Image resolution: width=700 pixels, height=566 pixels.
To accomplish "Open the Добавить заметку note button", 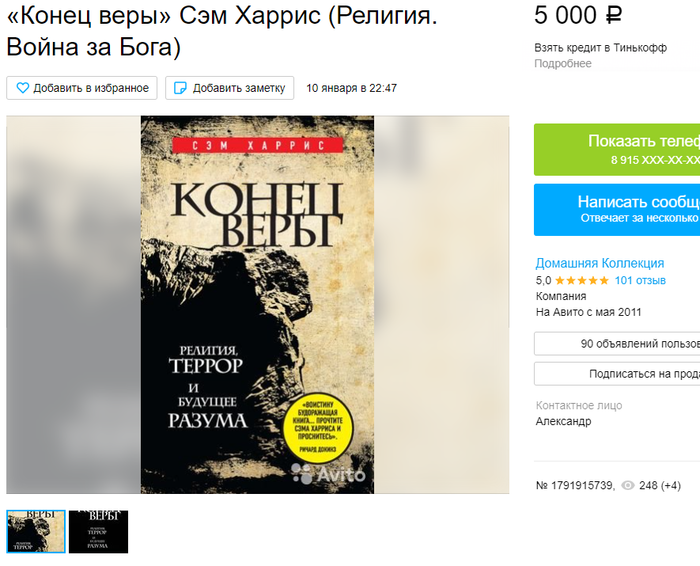I will tap(229, 88).
